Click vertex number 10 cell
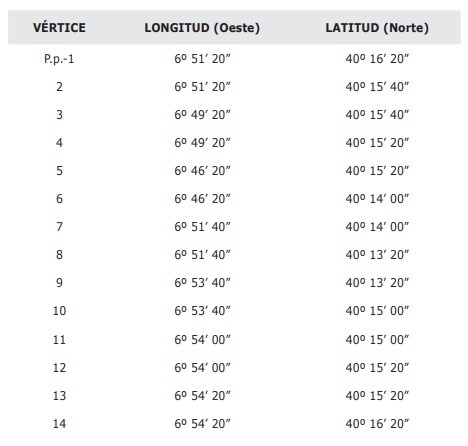This screenshot has width=468, height=446. [59, 311]
